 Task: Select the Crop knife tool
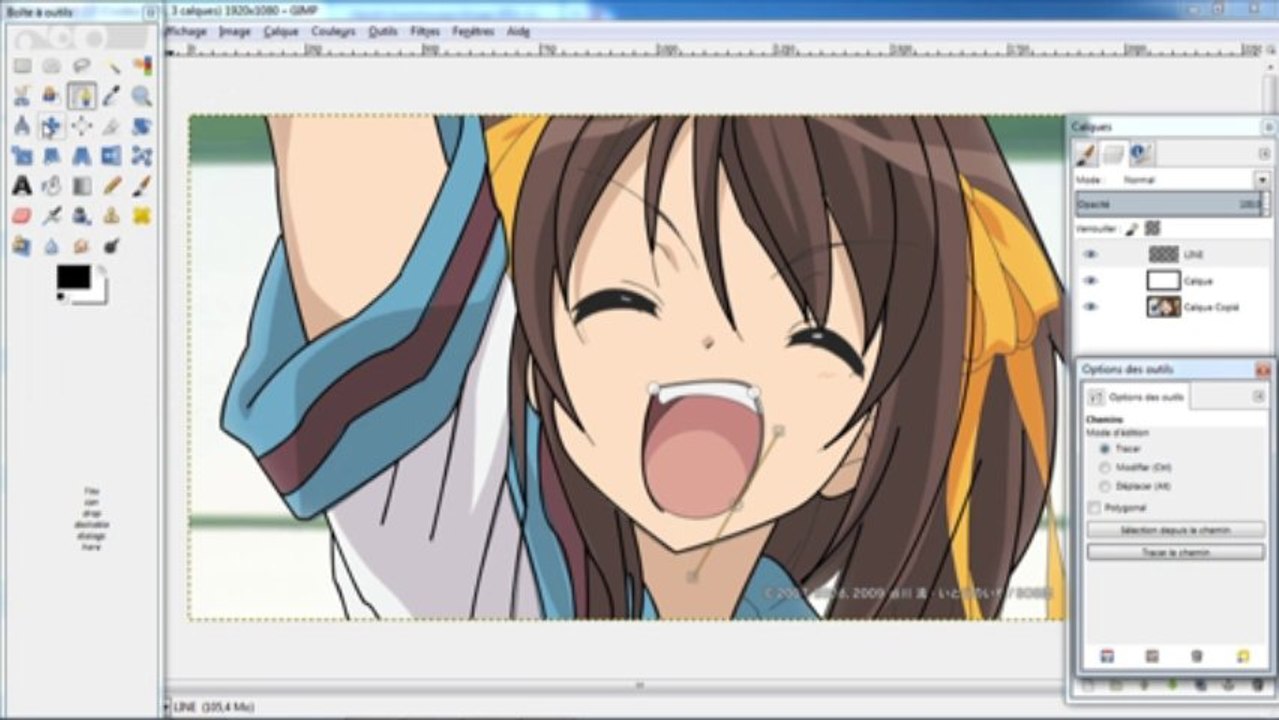click(112, 126)
